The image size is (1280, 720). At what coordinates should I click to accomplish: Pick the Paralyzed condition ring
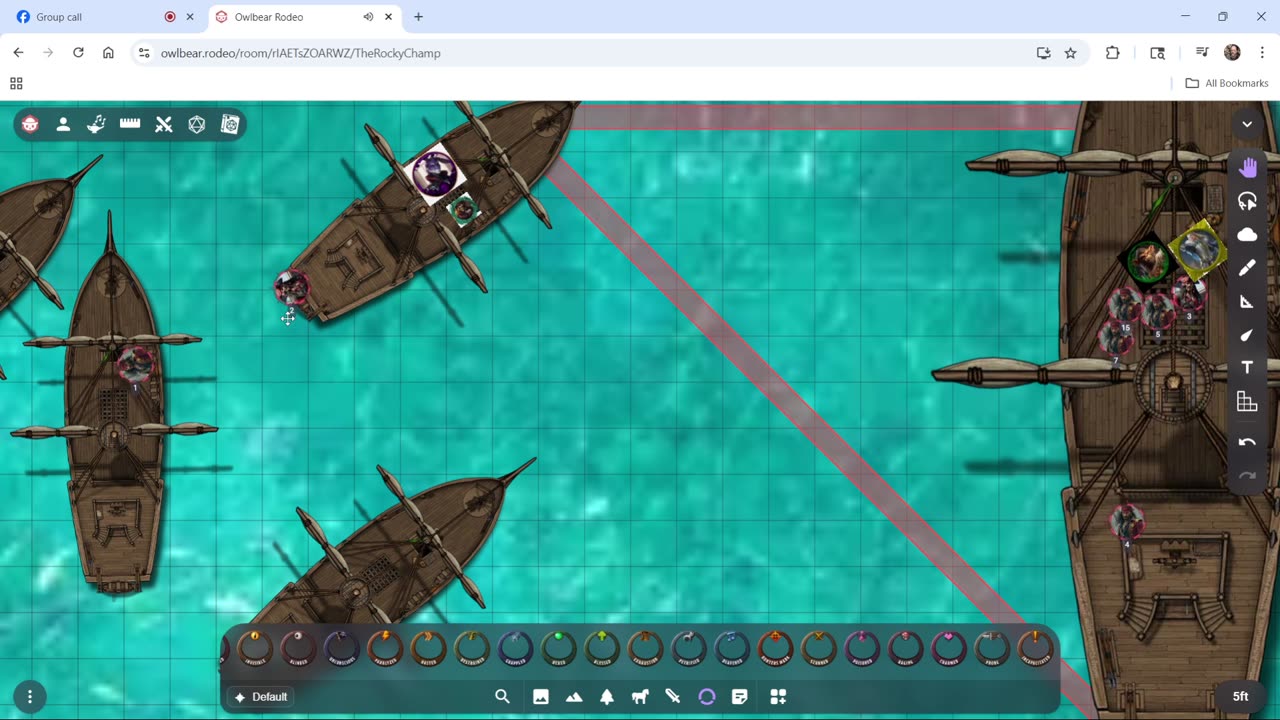385,649
